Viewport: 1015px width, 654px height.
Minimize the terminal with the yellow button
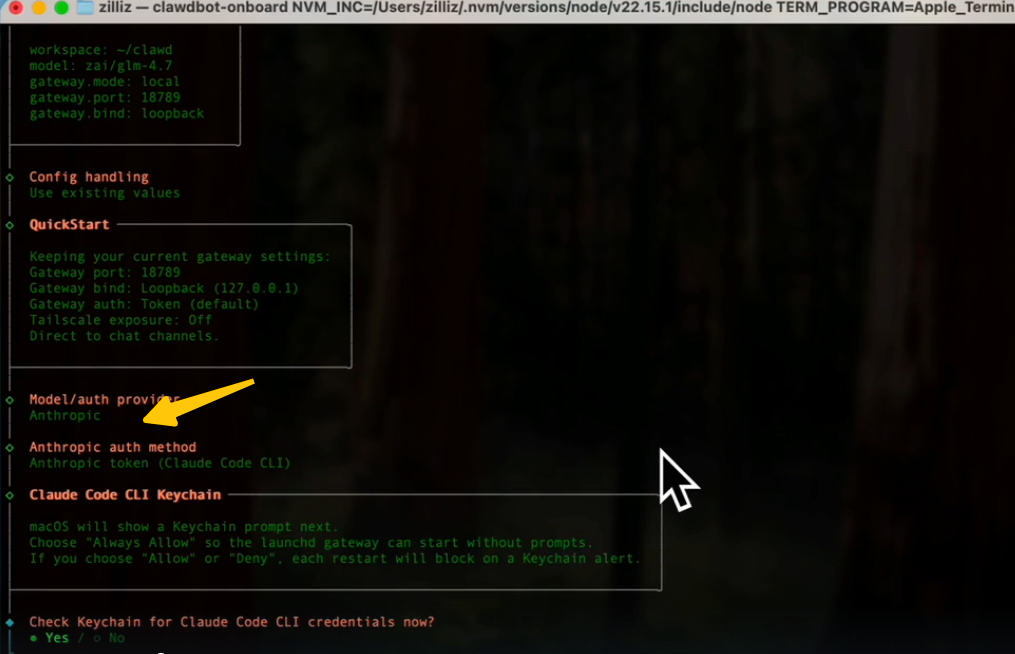click(x=39, y=8)
